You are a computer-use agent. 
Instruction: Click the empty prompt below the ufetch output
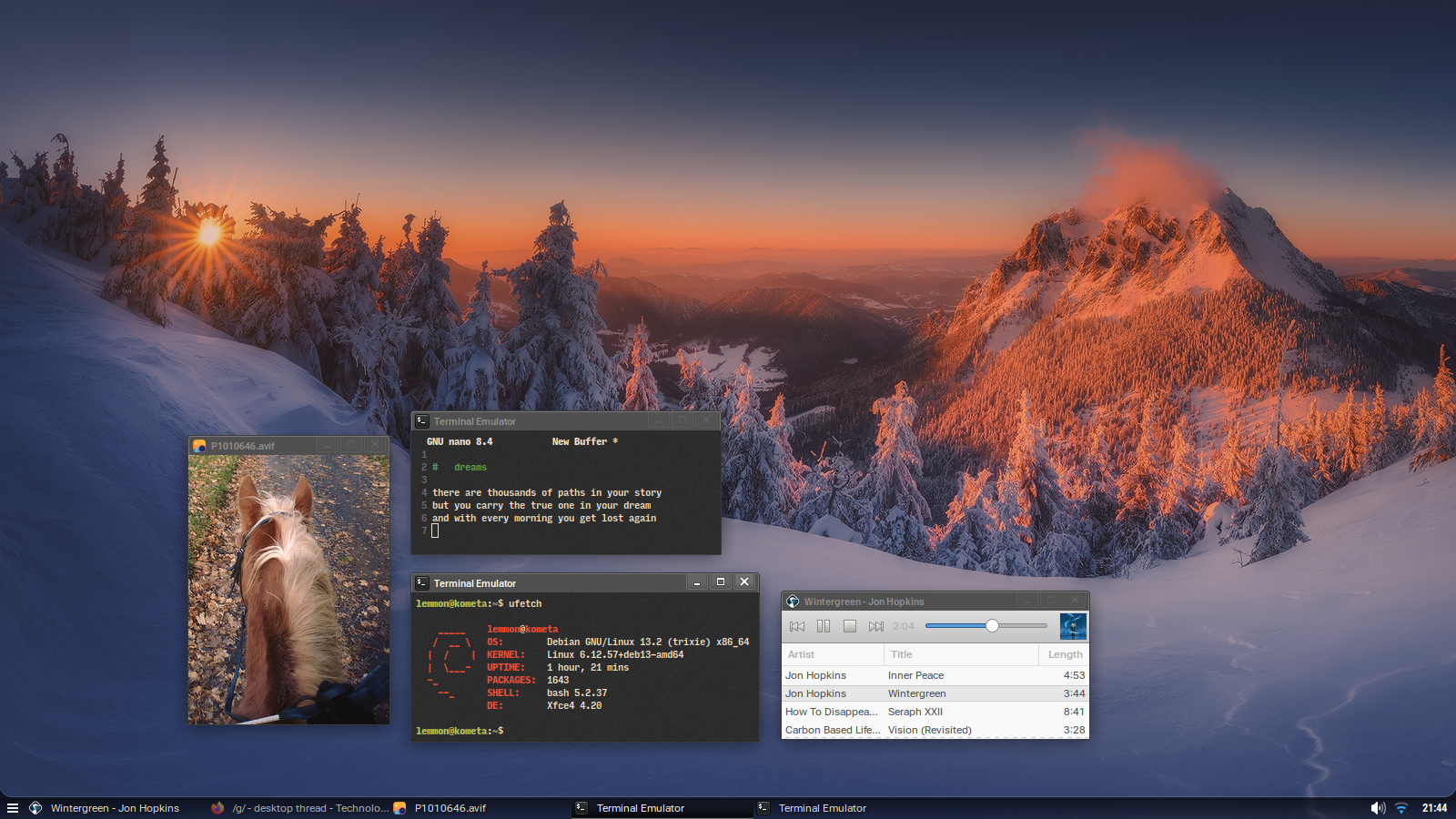coord(460,731)
